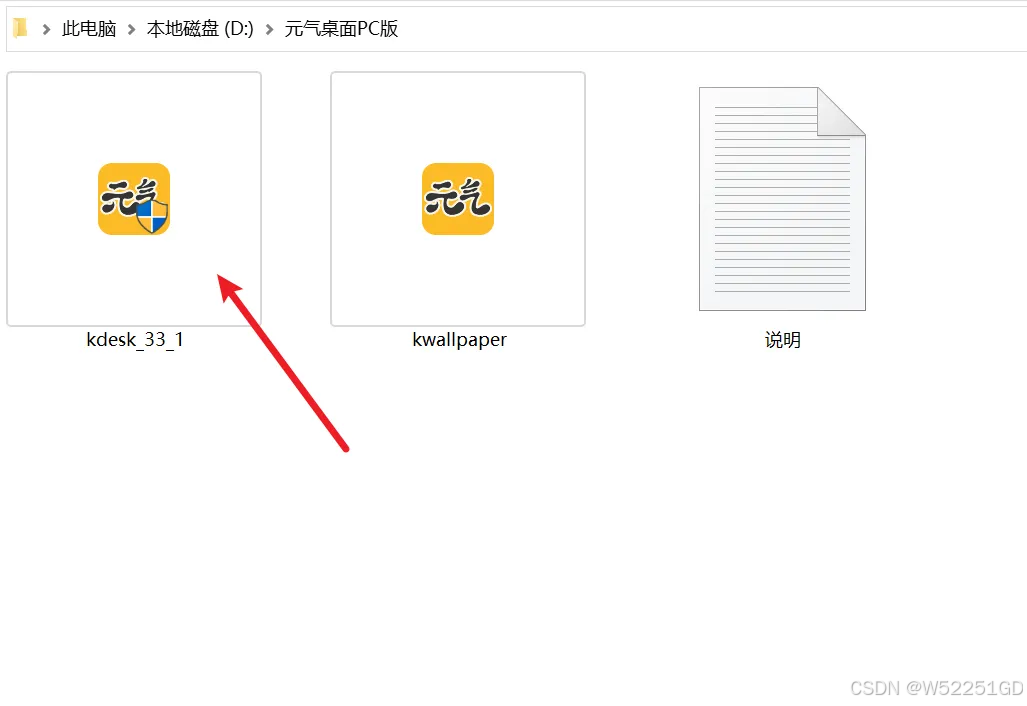Click the 说明 file name label

pos(783,340)
